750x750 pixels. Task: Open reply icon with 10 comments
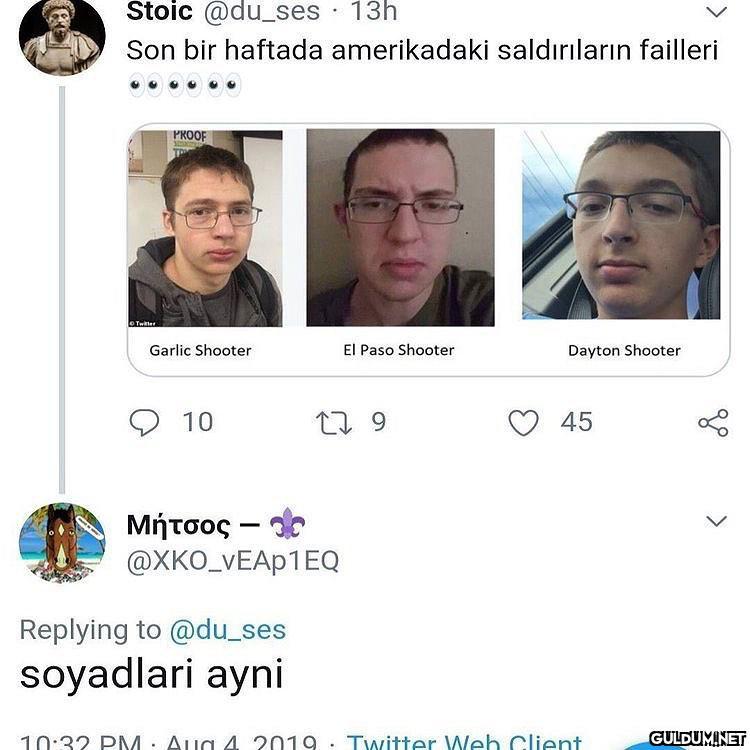144,422
